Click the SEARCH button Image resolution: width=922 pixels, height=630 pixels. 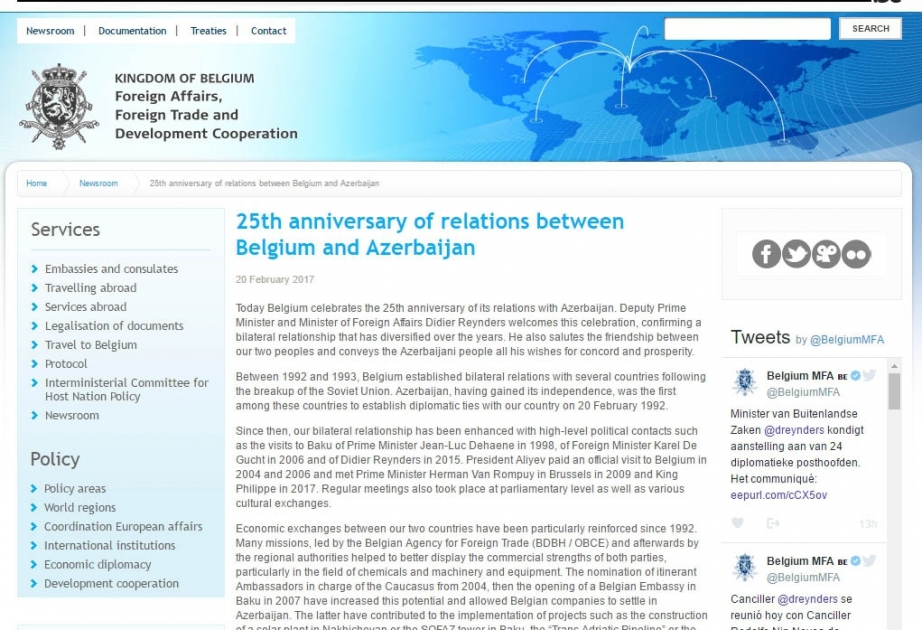870,28
